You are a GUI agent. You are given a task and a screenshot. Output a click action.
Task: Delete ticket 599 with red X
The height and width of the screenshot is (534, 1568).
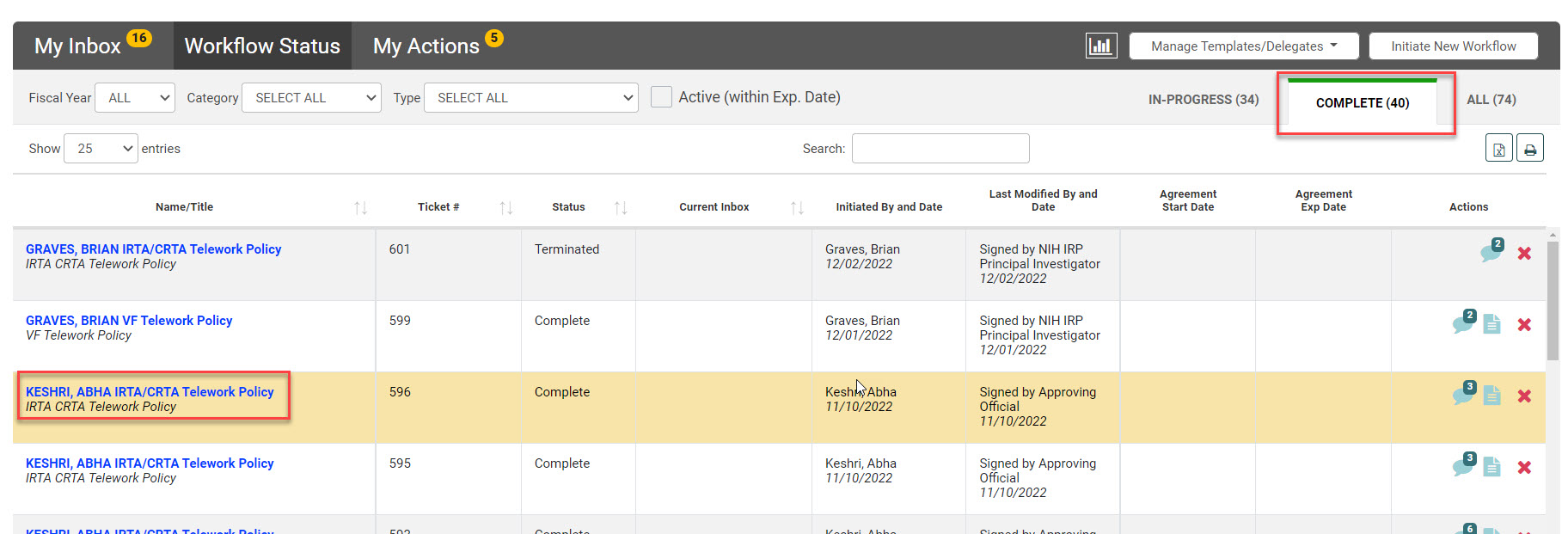(x=1524, y=324)
